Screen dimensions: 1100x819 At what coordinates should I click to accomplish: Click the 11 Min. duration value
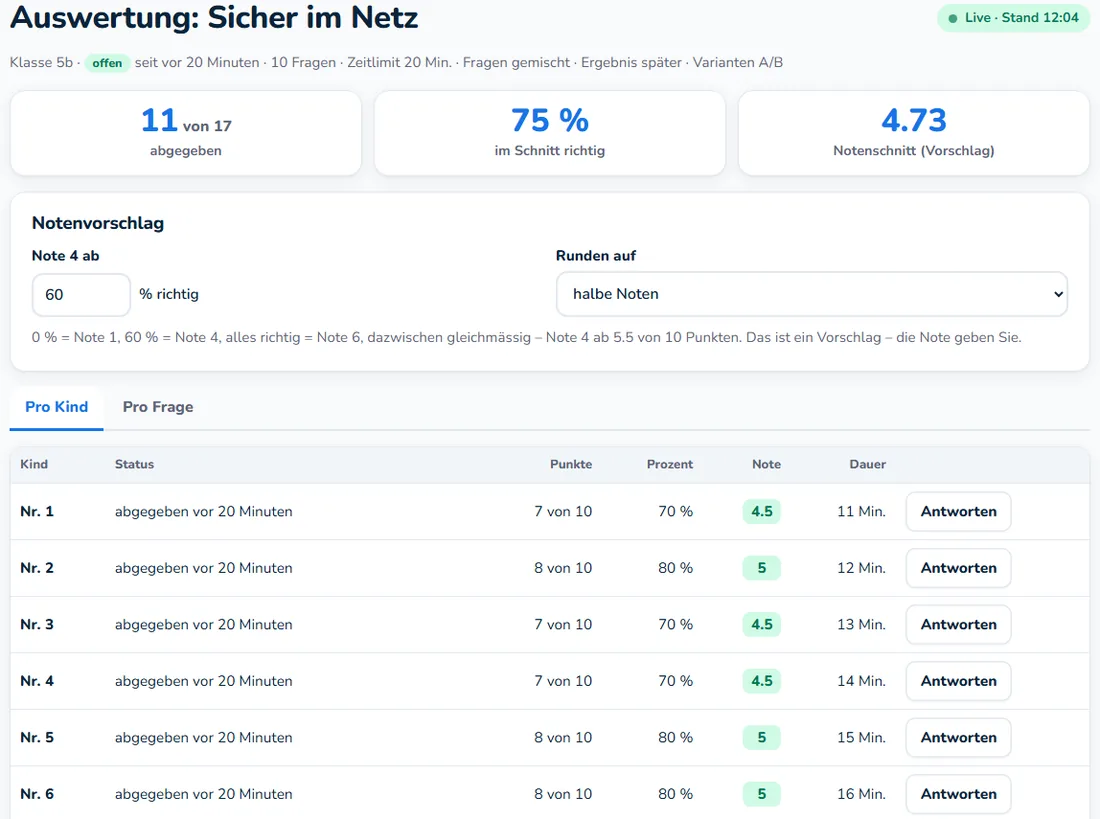[861, 512]
